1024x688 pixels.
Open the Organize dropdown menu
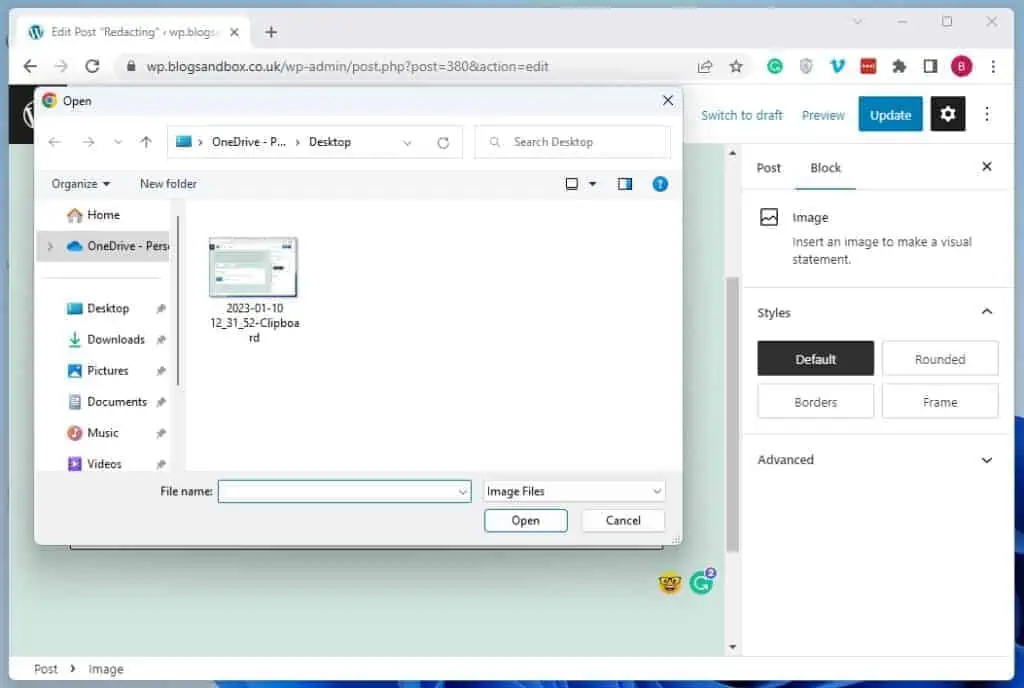81,184
